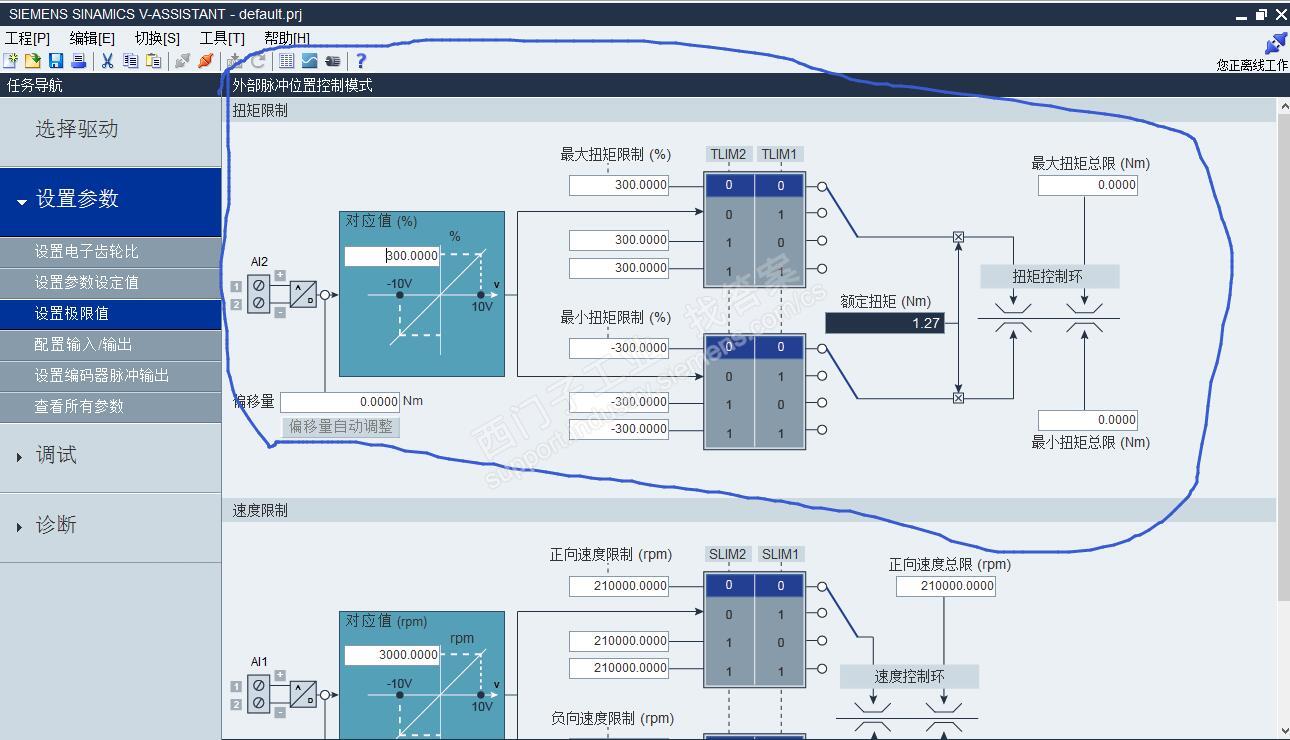Open the 帮助[H] menu
The height and width of the screenshot is (740, 1290).
[x=287, y=38]
